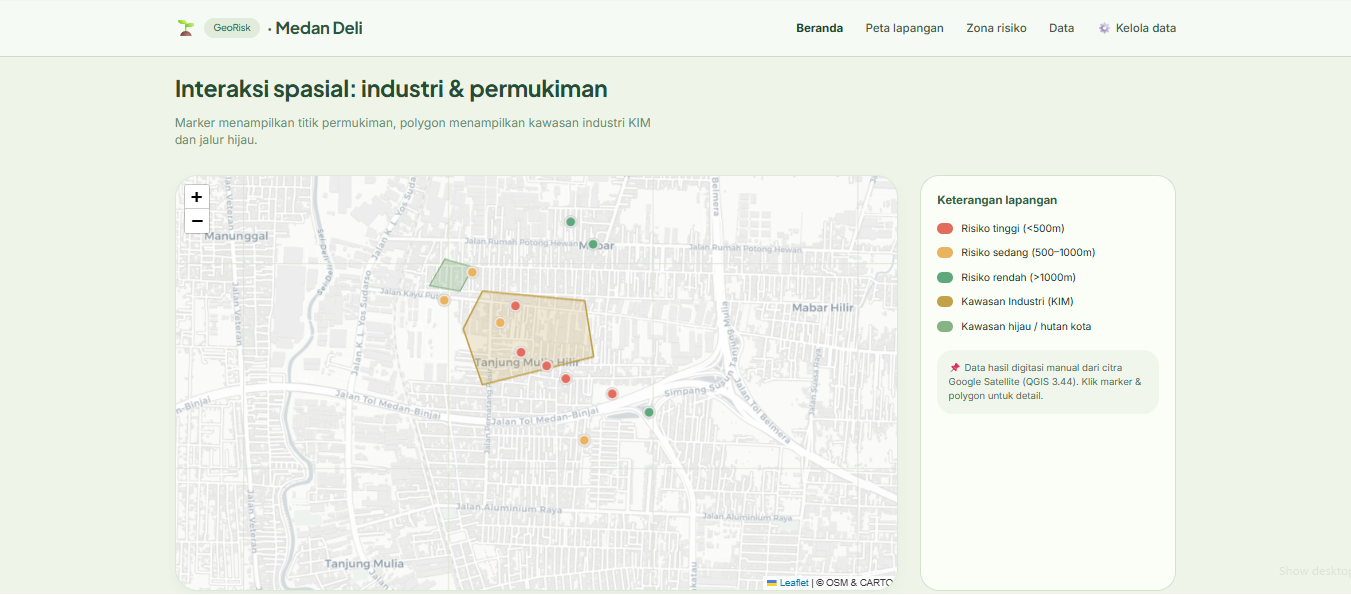Viewport: 1351px width, 595px height.
Task: Open the CARTO attribution link
Action: pos(877,583)
